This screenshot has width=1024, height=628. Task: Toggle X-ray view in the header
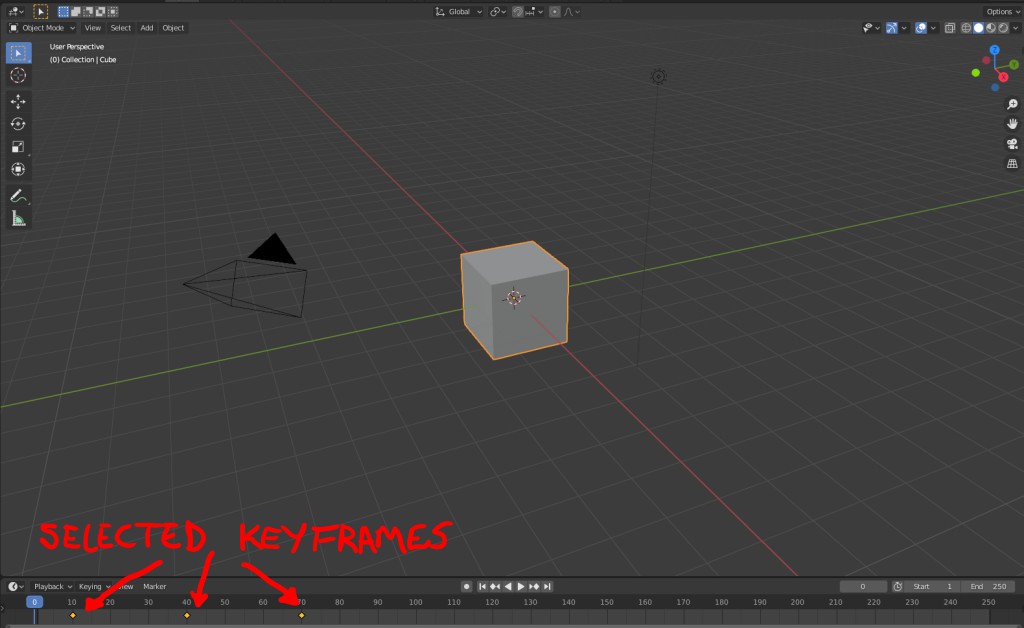949,28
